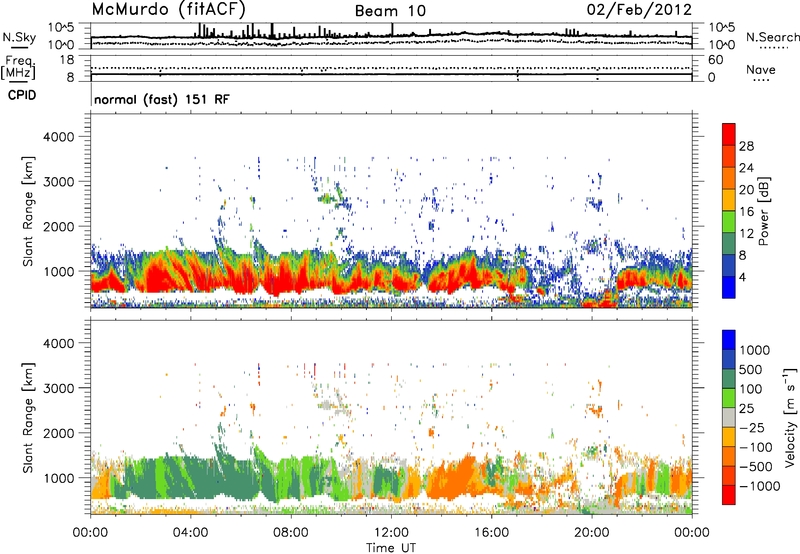The width and height of the screenshot is (800, 554).
Task: Click Slant Range [km] label of power panel
Action: [x=28, y=211]
